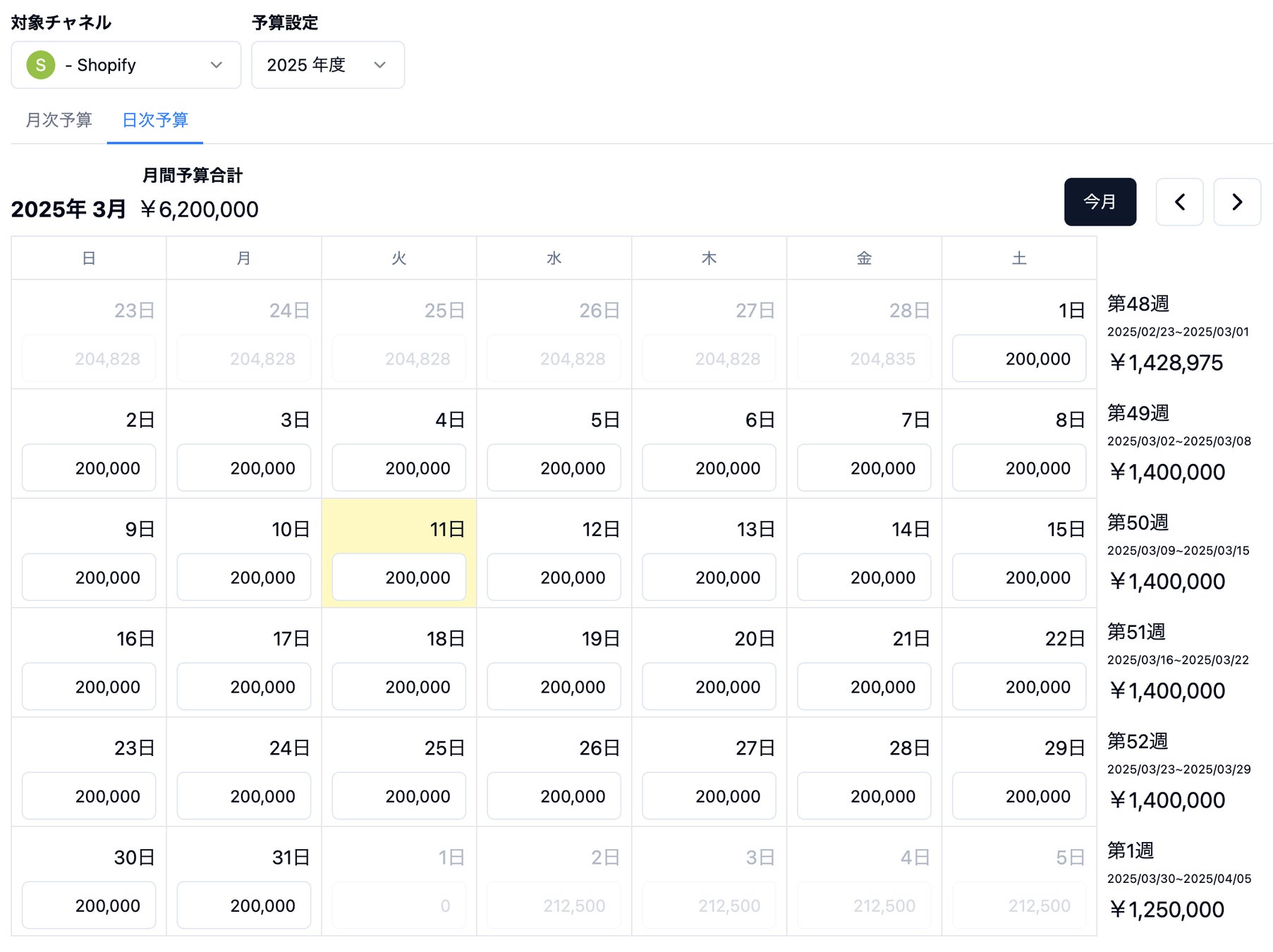Click the 第48週 weekly total

pos(1167,362)
